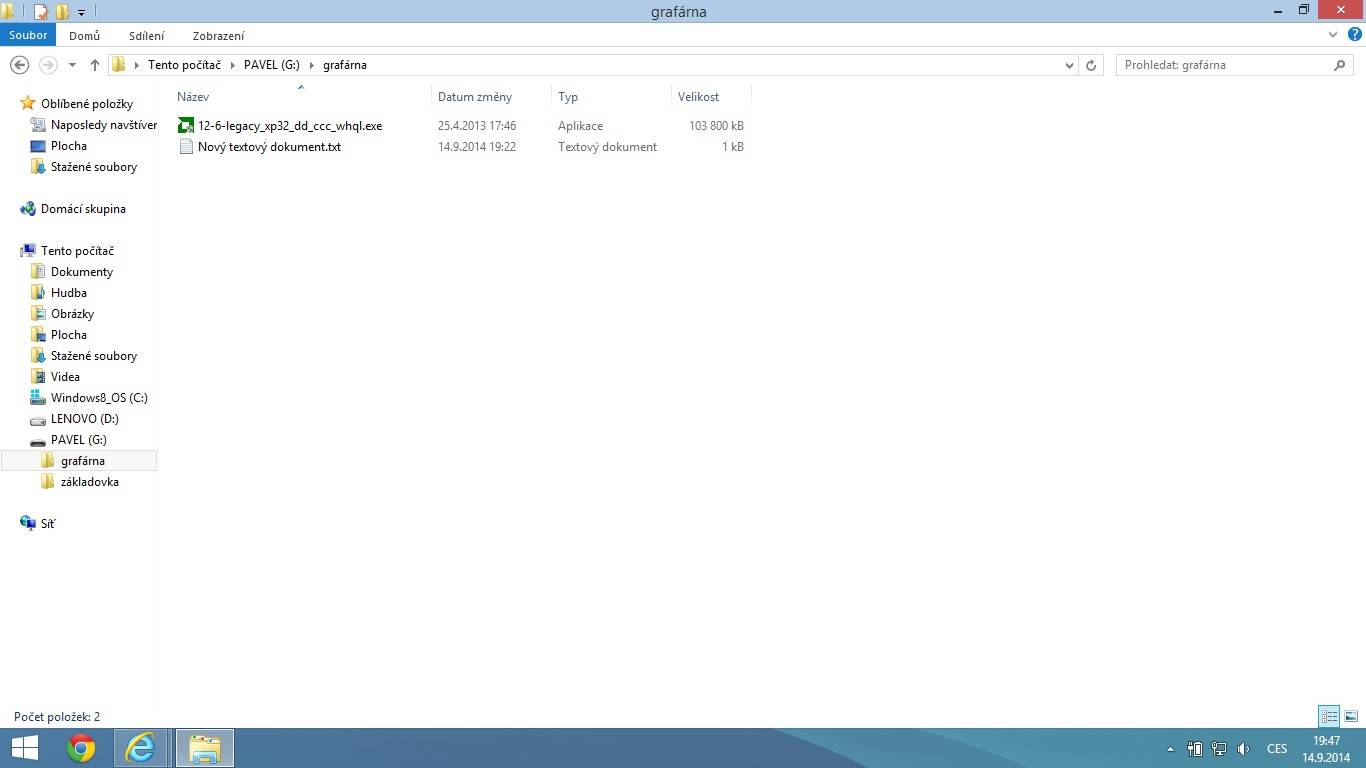Click the power battery tray icon
The width and height of the screenshot is (1366, 768).
click(x=1195, y=749)
